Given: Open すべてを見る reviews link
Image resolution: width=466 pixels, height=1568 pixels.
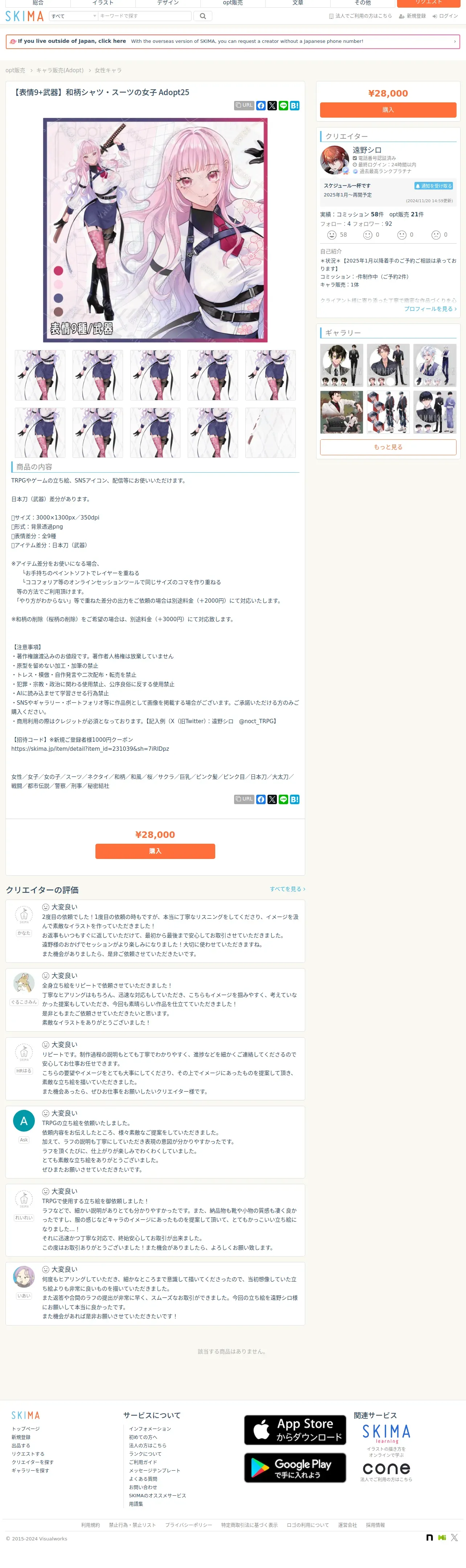Looking at the screenshot, I should click(287, 889).
